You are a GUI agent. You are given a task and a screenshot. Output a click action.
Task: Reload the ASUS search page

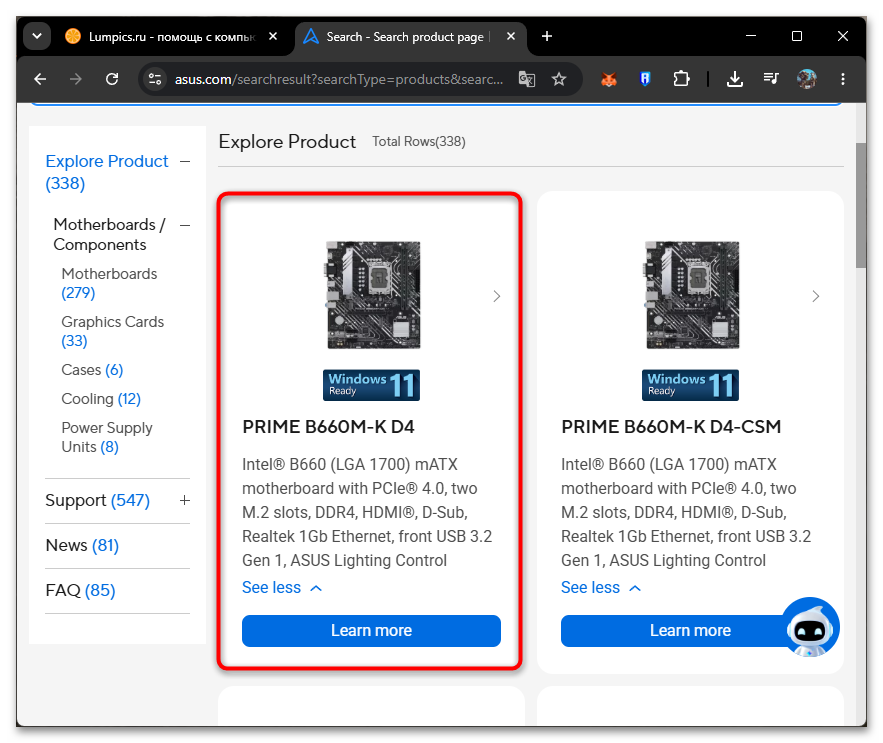point(112,79)
